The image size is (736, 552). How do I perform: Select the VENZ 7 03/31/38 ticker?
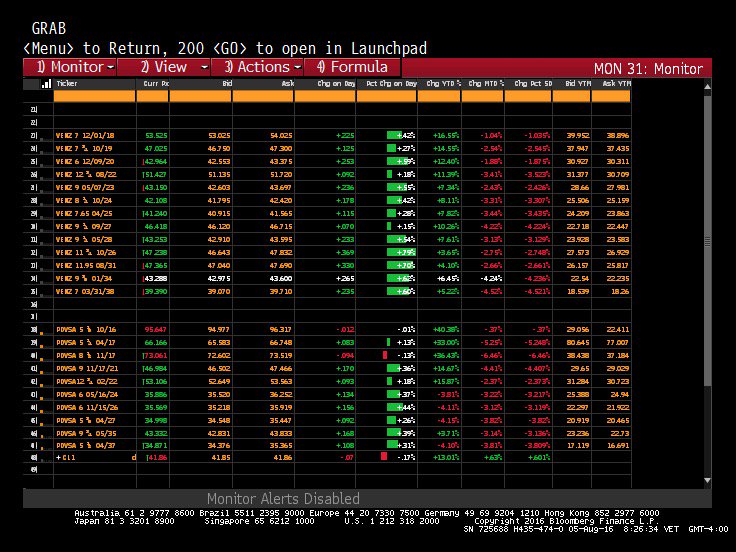pos(85,291)
